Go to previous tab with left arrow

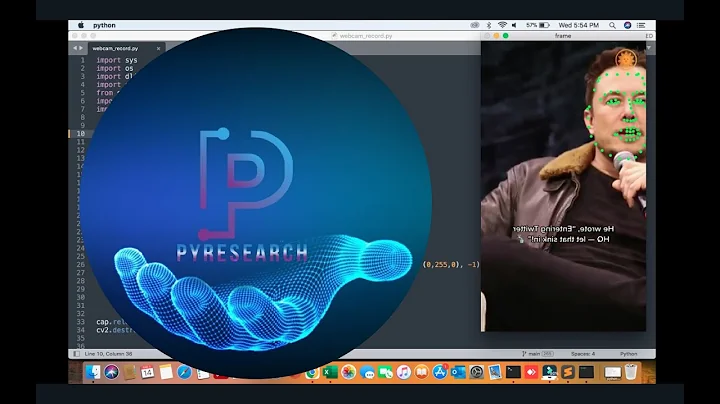click(x=75, y=48)
